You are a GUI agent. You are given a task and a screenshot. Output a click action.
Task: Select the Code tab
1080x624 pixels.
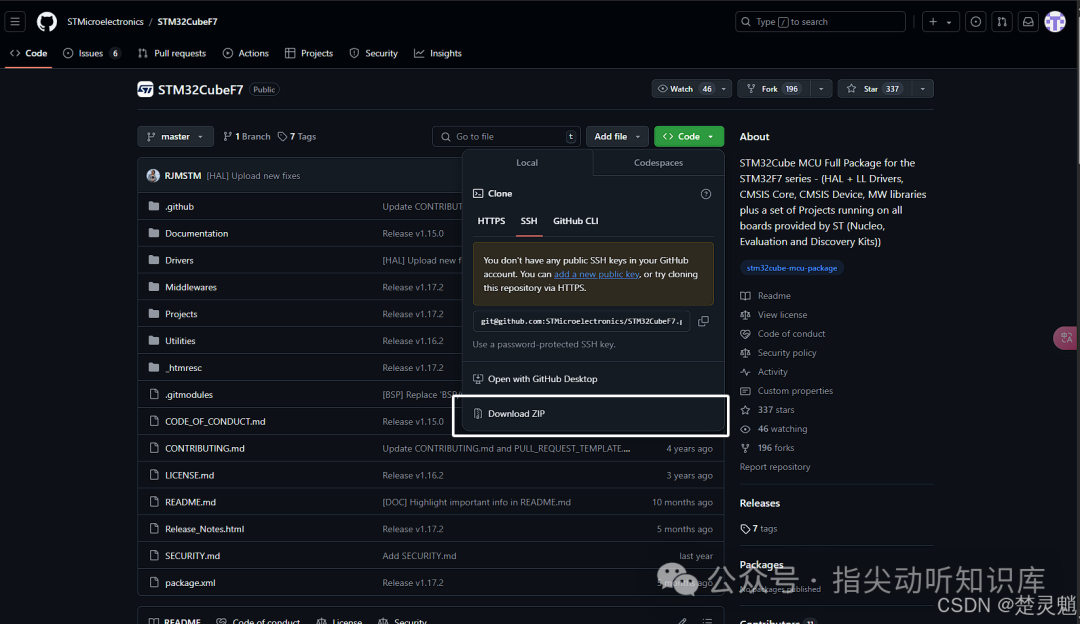click(x=28, y=53)
